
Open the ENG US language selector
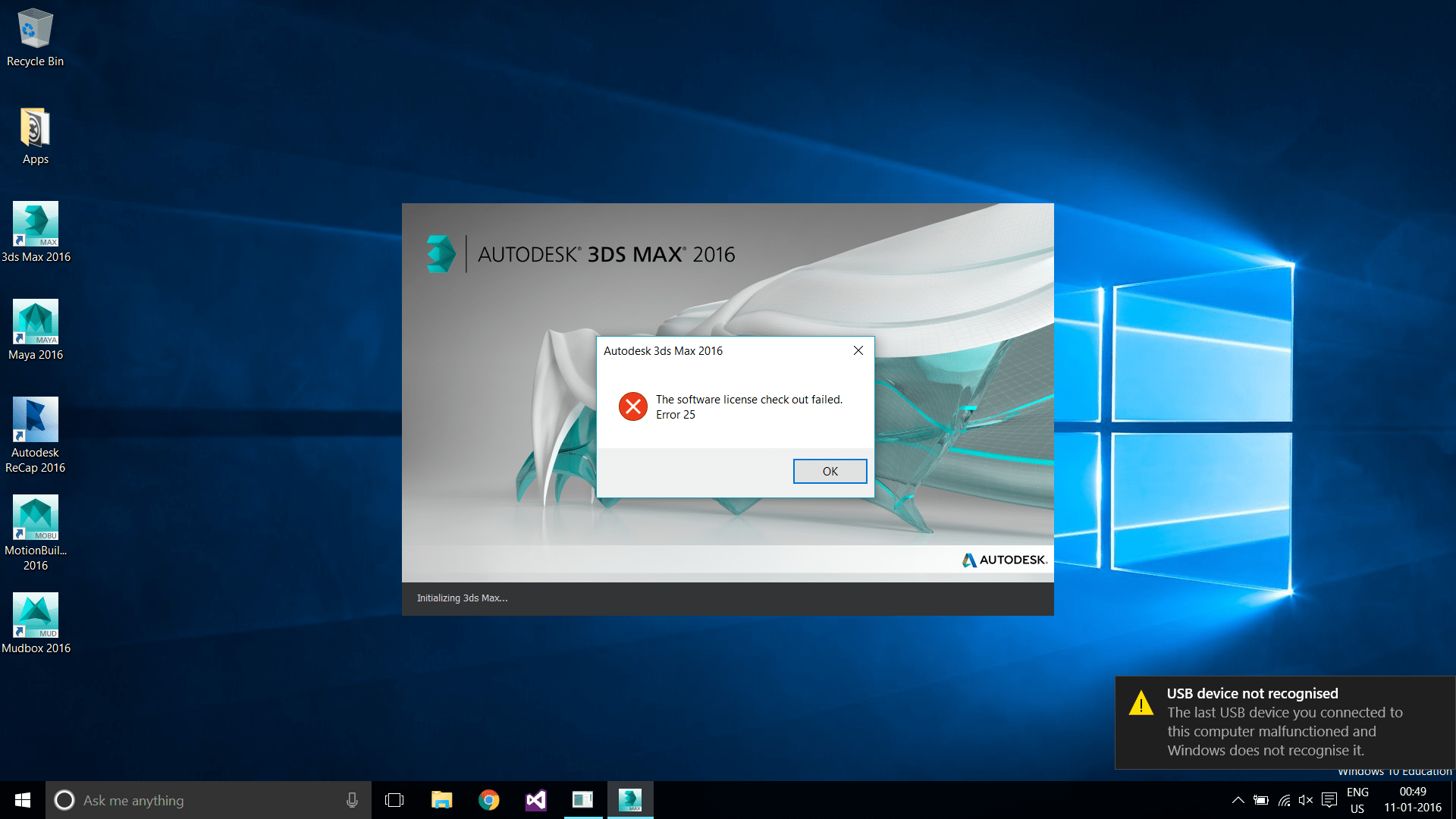[1357, 800]
